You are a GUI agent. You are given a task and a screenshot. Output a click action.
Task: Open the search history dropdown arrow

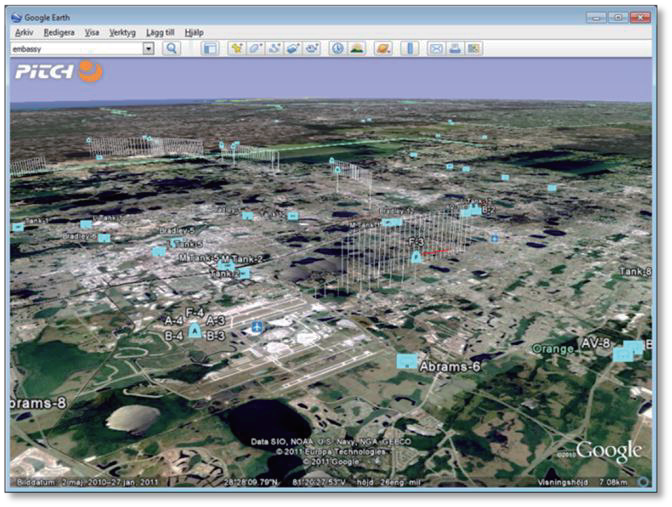pos(148,48)
